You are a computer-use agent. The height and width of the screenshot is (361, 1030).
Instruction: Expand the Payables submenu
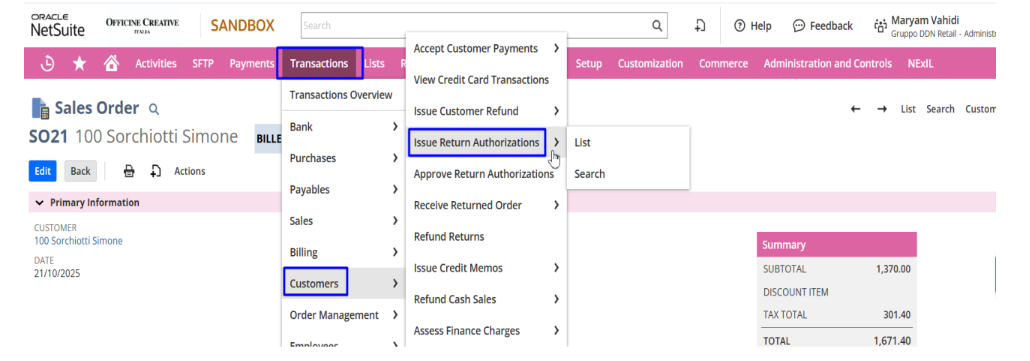click(395, 189)
